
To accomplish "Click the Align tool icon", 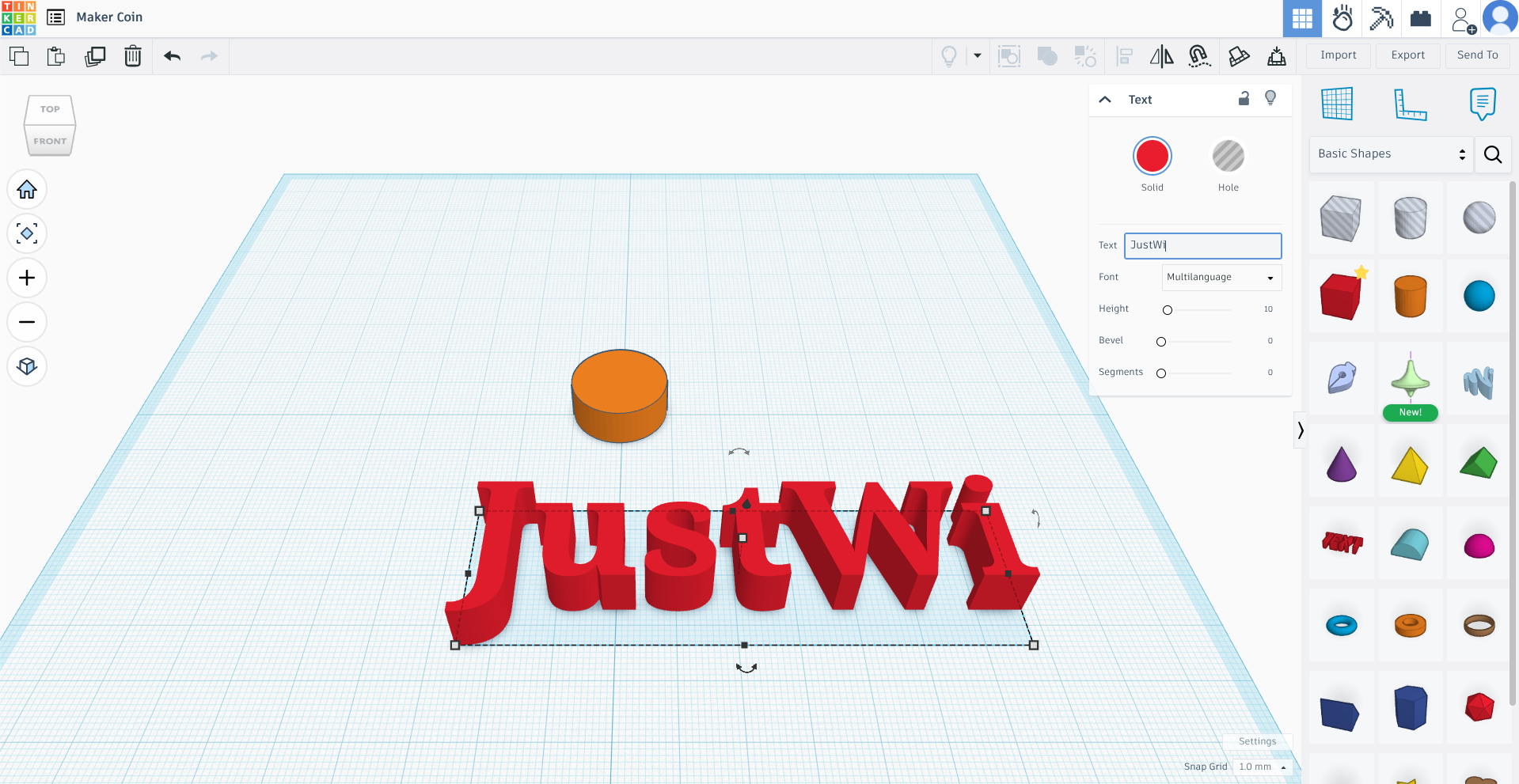I will point(1124,56).
